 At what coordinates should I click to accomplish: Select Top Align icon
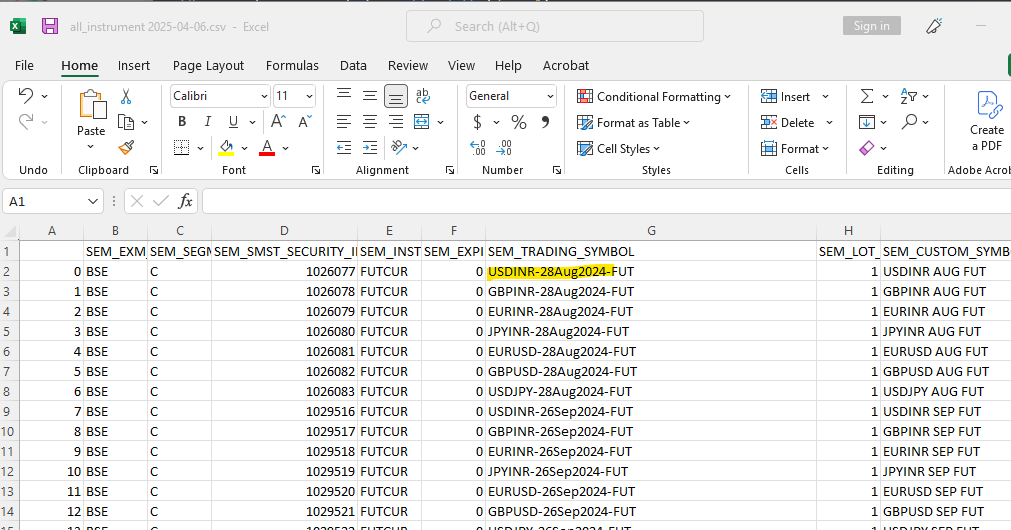coord(344,95)
